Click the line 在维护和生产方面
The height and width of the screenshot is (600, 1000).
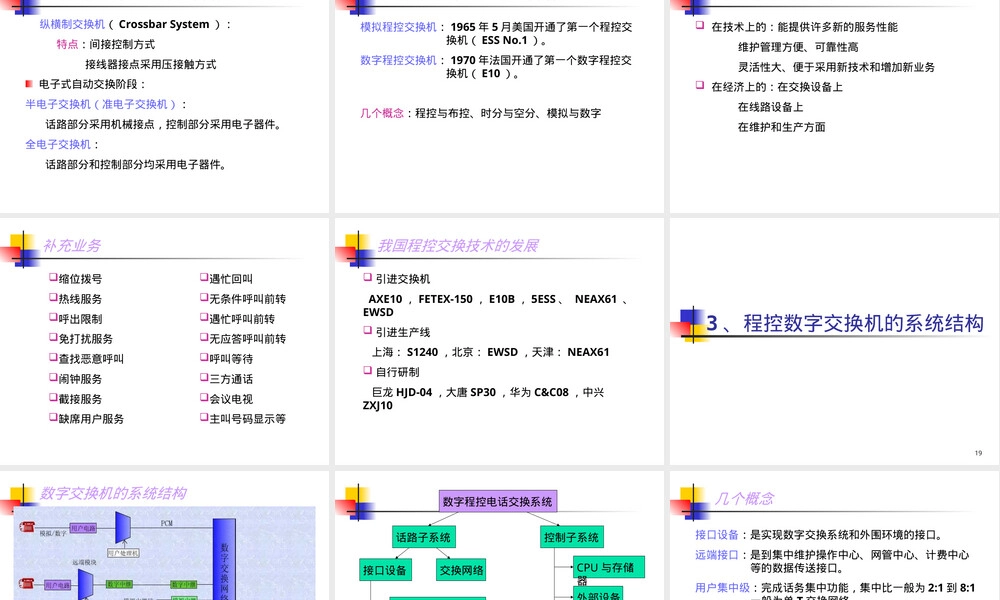pos(781,127)
